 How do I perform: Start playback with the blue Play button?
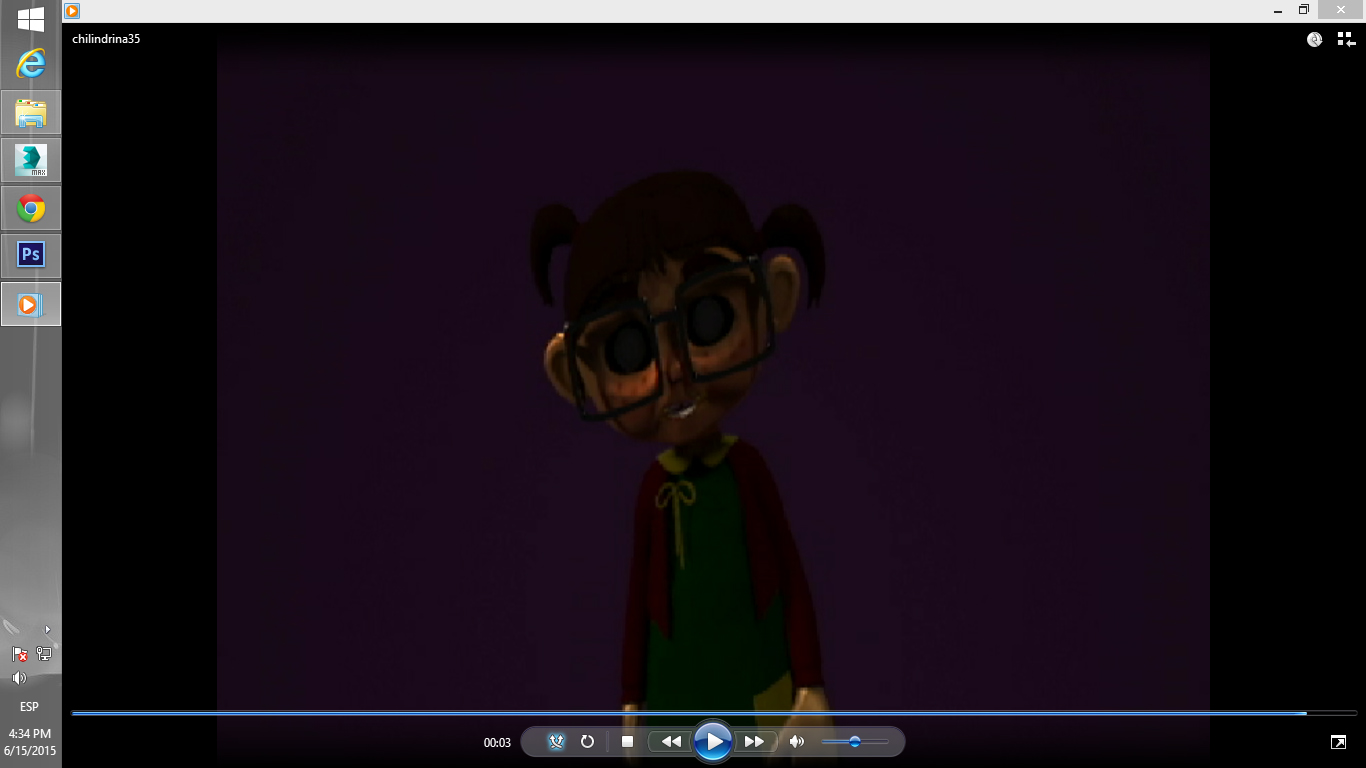pyautogui.click(x=713, y=741)
